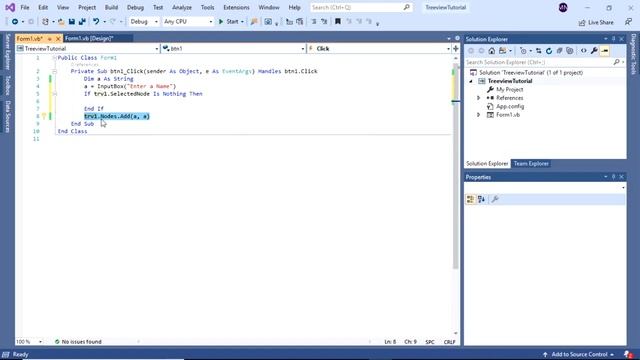
Task: Click the Save All toolbar icon
Action: (x=82, y=22)
